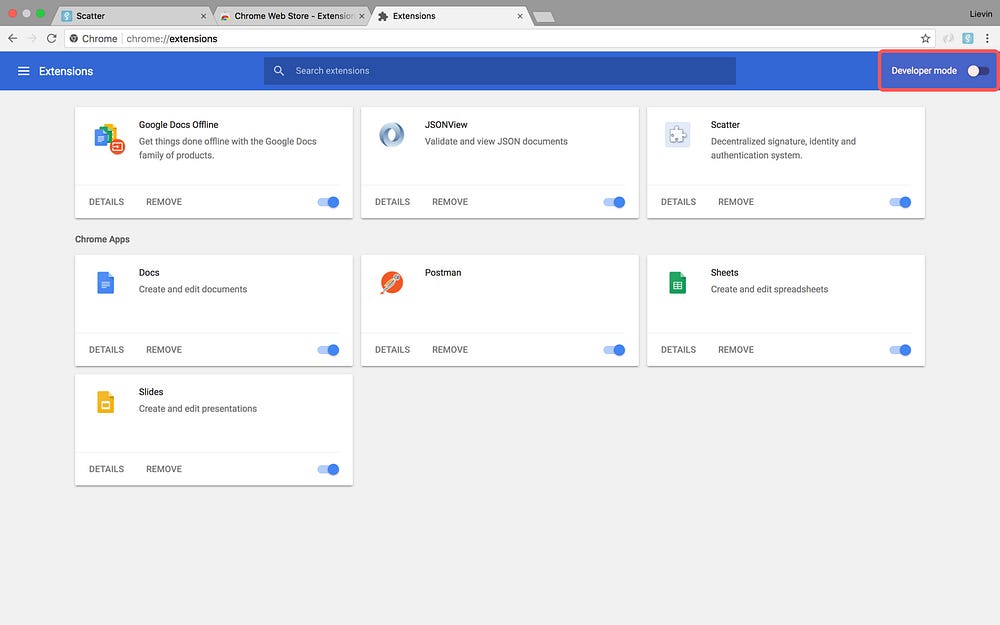Remove the Slides app
Viewport: 1000px width, 625px height.
[x=164, y=469]
